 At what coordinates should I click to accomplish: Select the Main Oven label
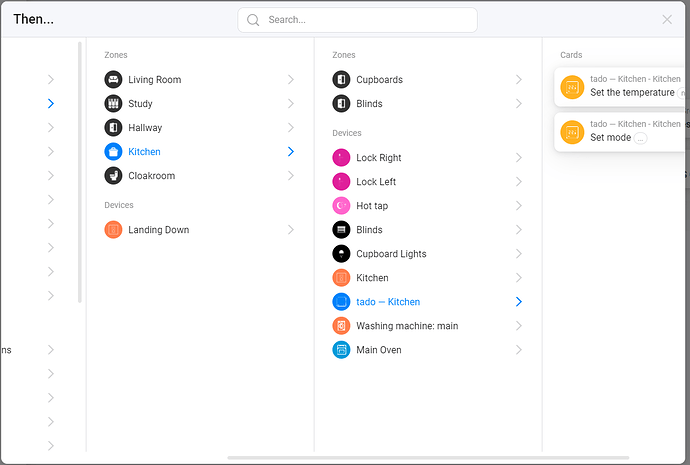[379, 350]
